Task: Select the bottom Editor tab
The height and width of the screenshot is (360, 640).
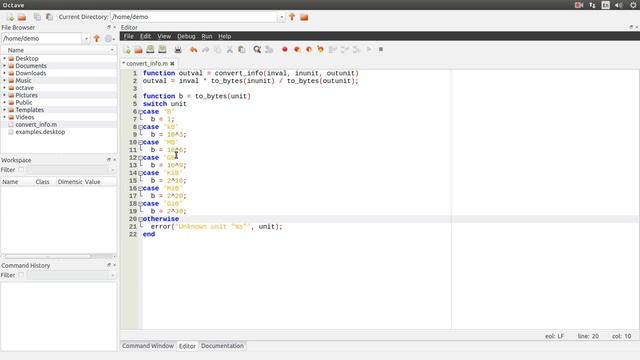Action: [187, 346]
